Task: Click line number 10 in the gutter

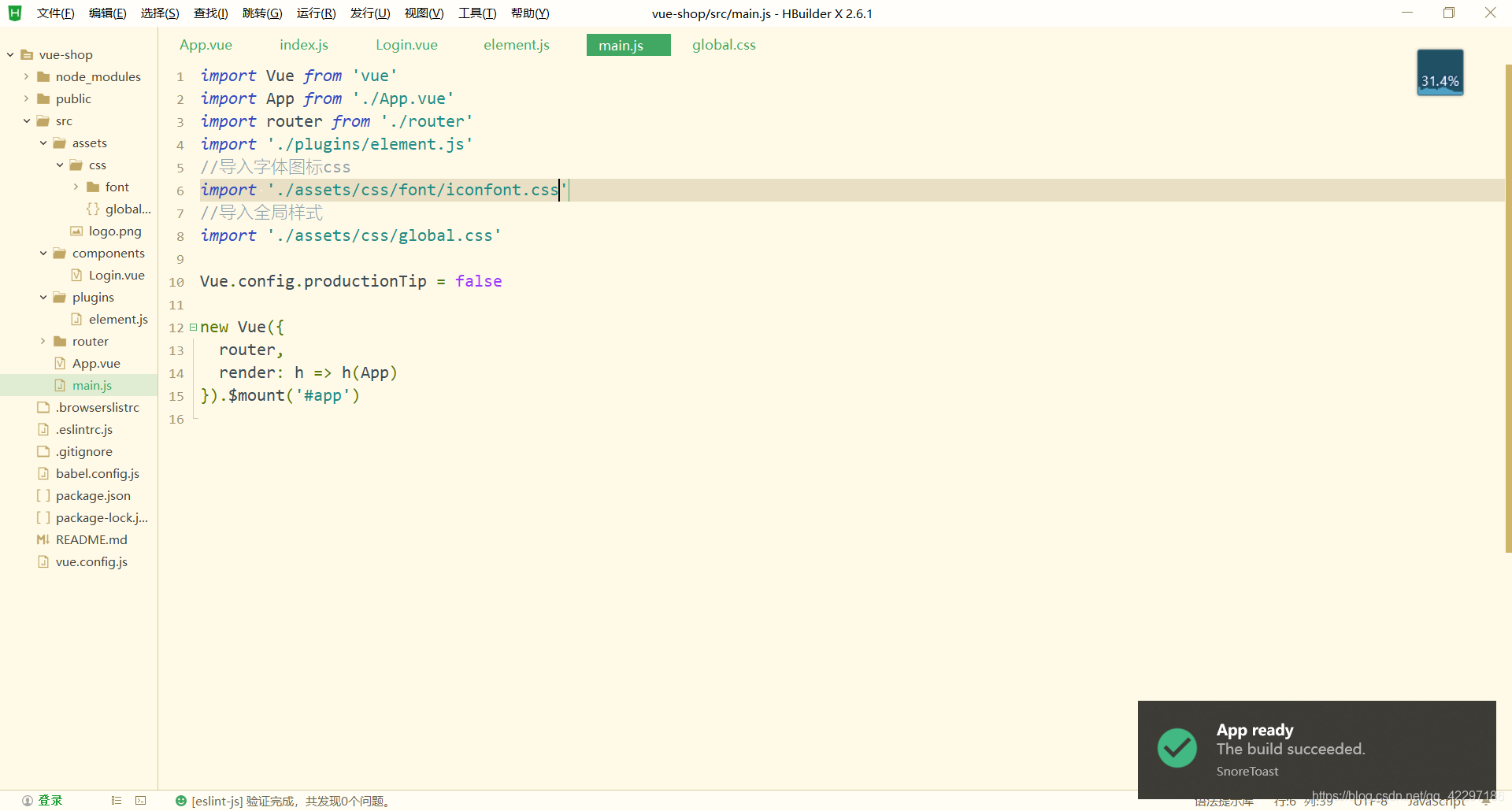Action: [176, 282]
